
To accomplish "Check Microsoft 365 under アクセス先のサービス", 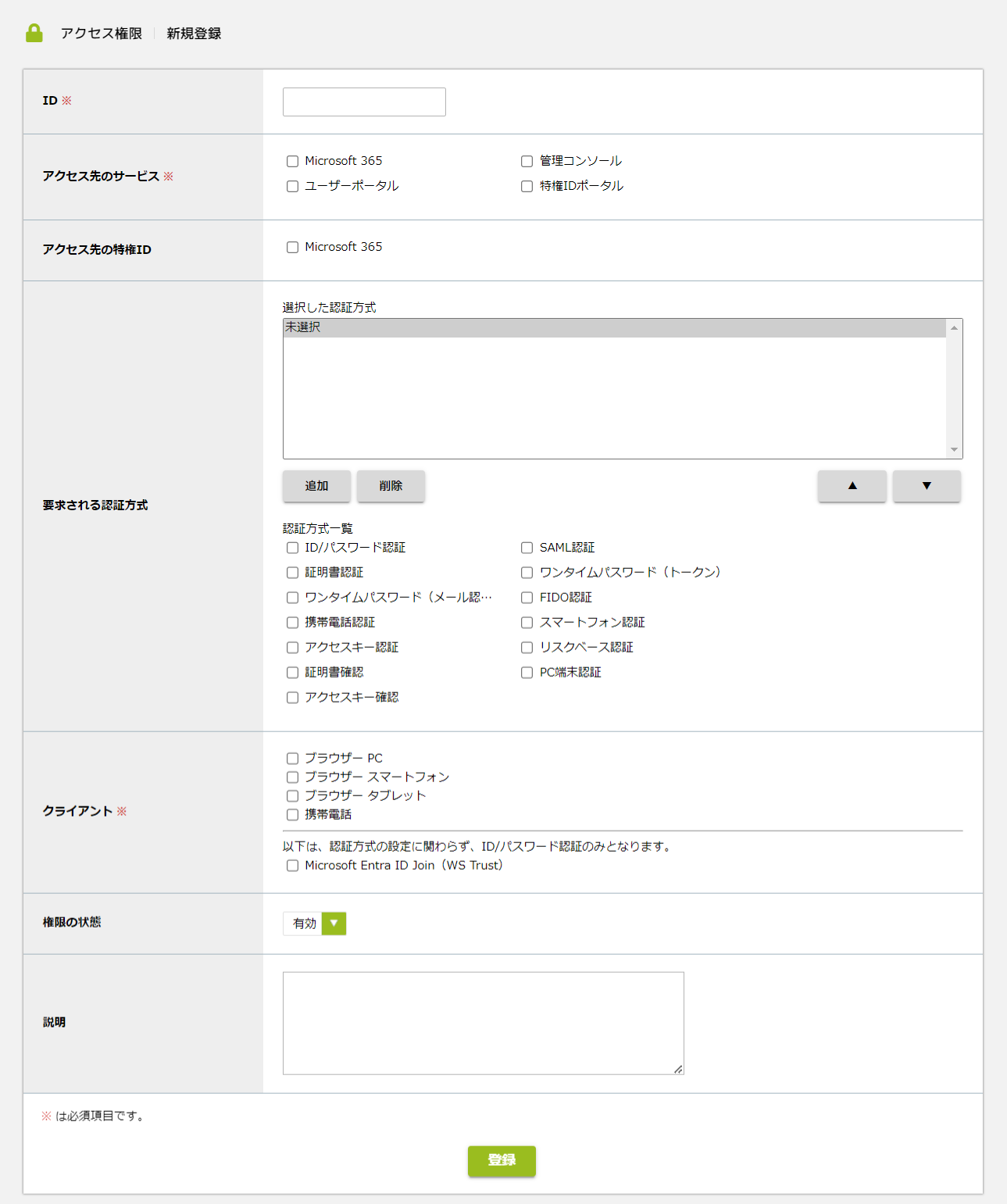I will tap(292, 161).
